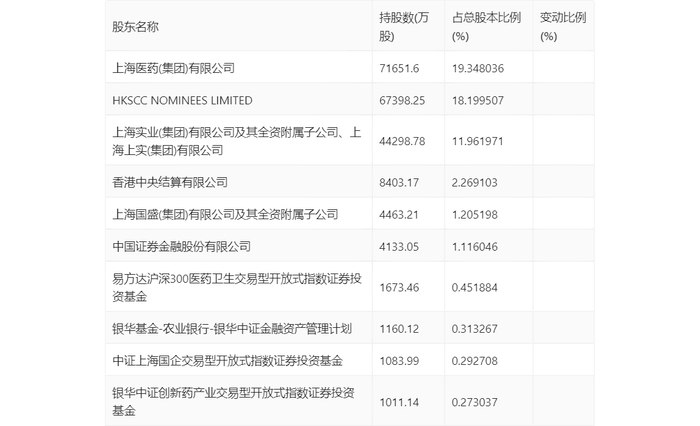
Task: Click shareholding value 4463.21
Action: pos(399,215)
